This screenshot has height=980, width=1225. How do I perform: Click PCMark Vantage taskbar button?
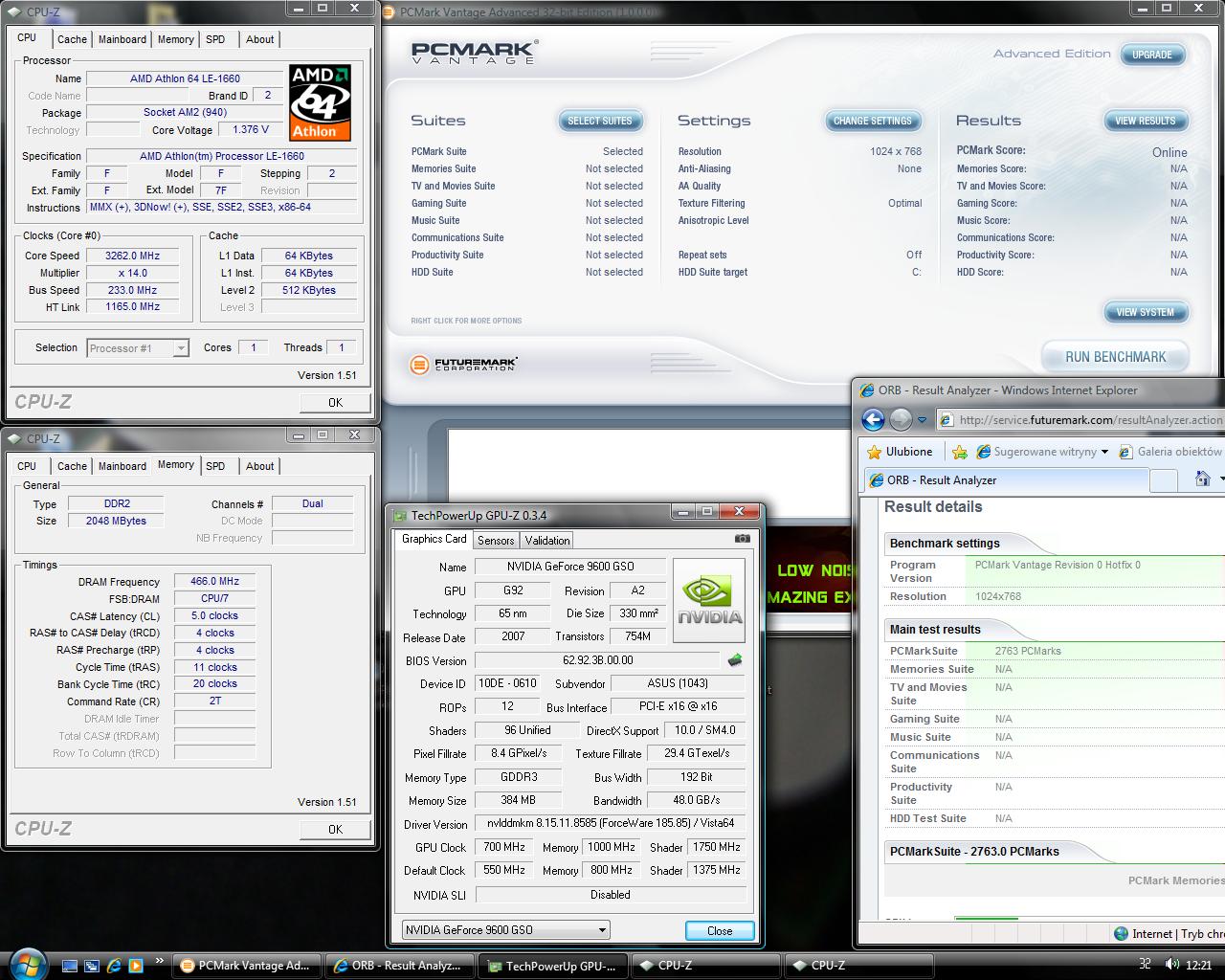[x=247, y=966]
